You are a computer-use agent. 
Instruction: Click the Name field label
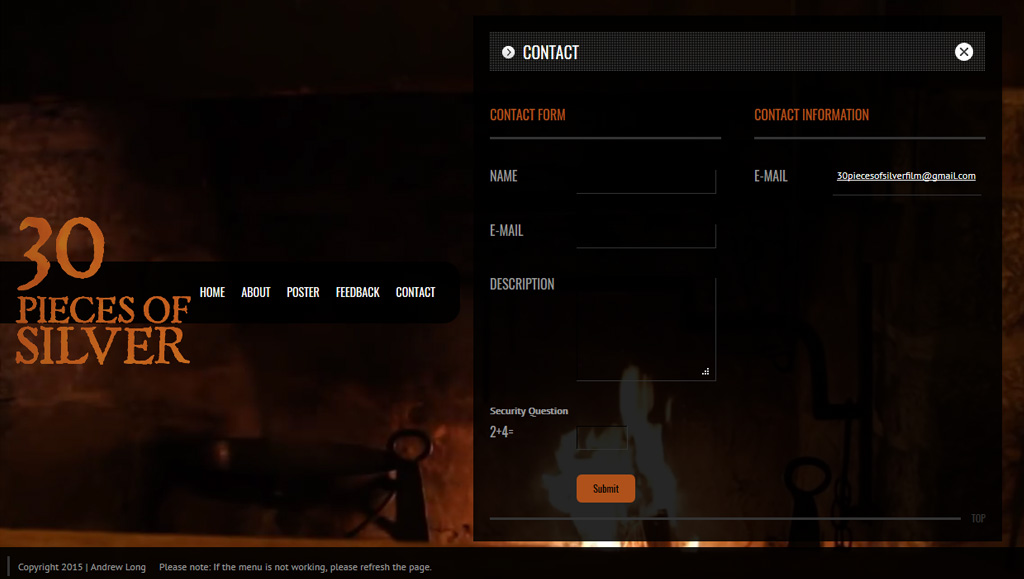pyautogui.click(x=504, y=176)
